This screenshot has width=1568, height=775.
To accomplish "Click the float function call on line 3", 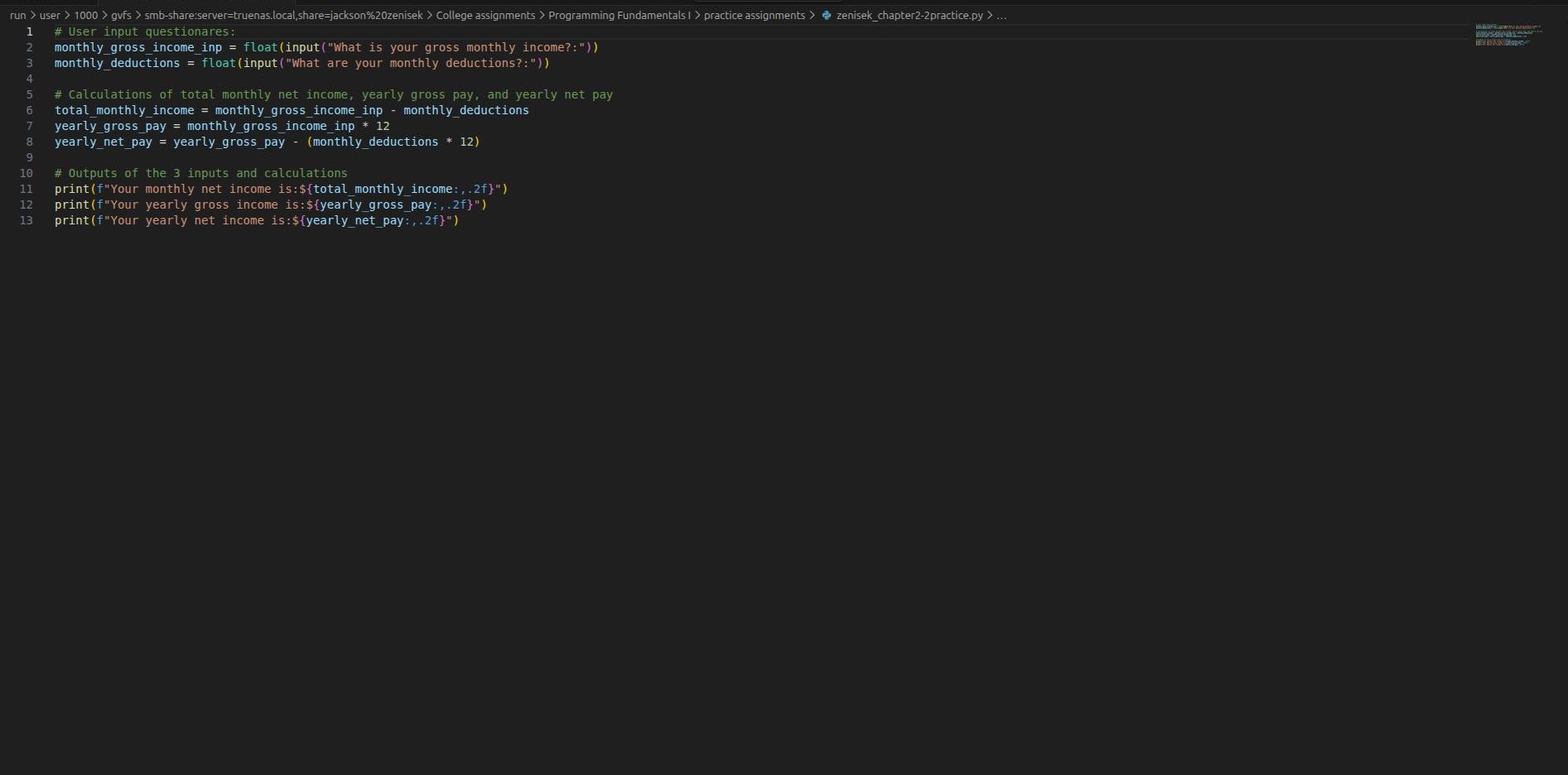I will point(219,63).
